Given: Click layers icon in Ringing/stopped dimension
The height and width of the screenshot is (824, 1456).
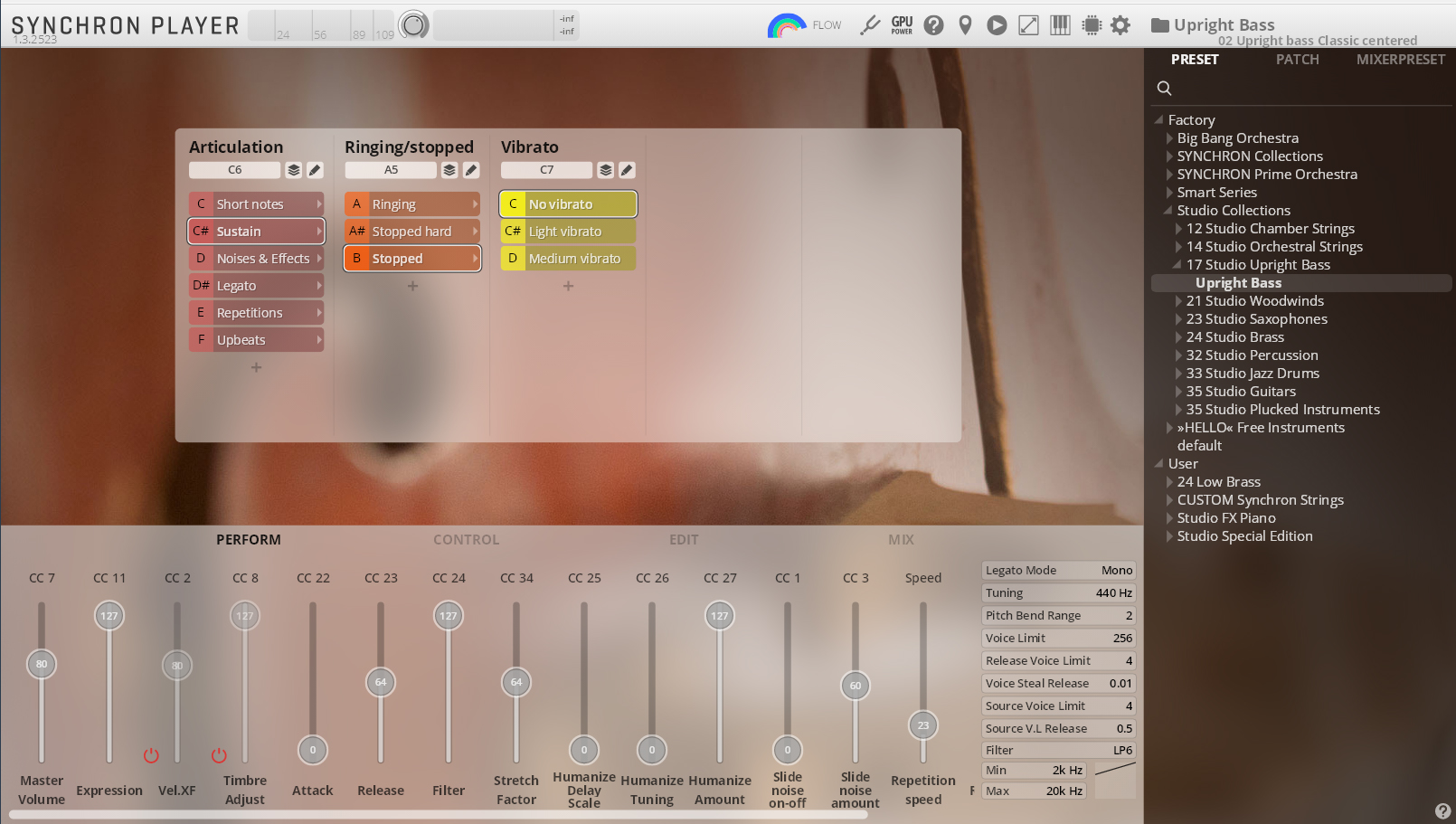Looking at the screenshot, I should (x=449, y=170).
